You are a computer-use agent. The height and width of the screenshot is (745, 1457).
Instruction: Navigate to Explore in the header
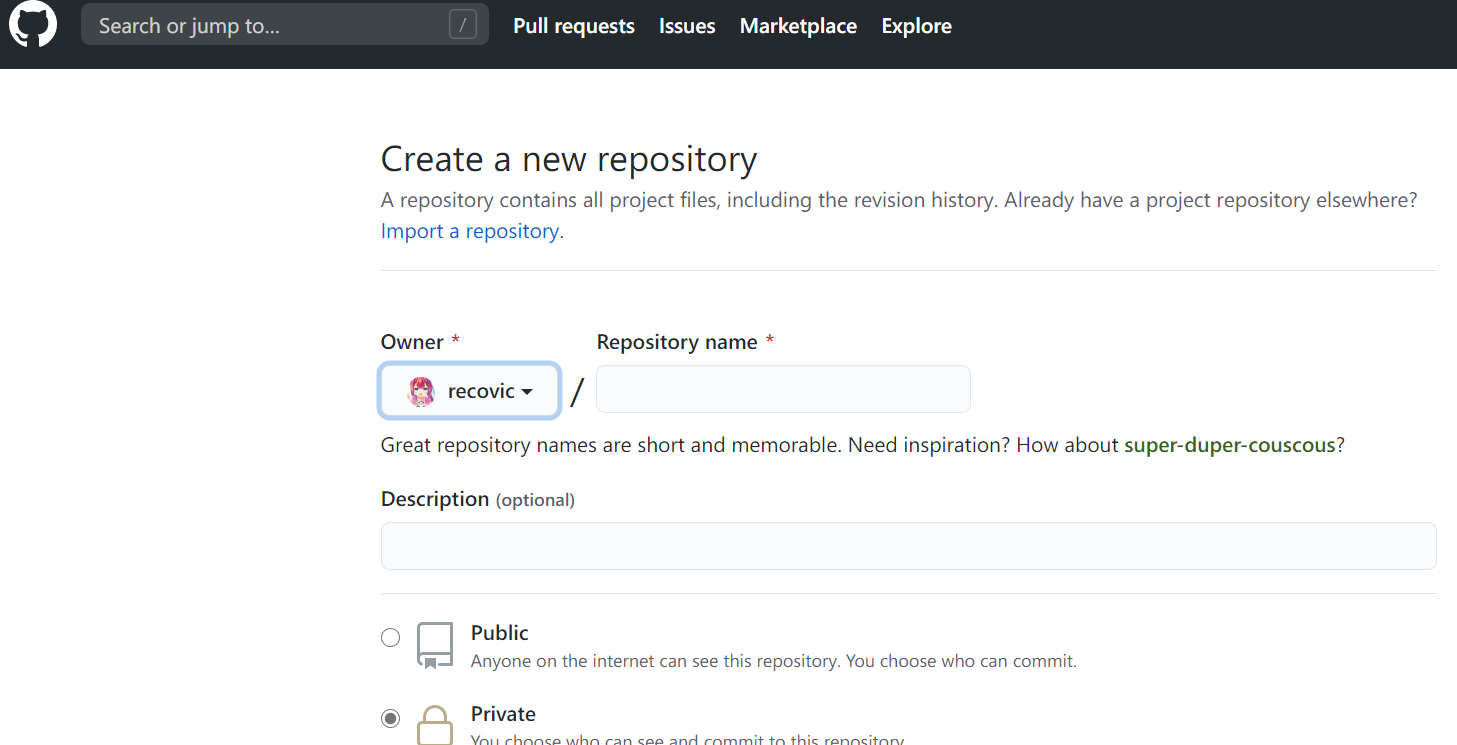click(916, 26)
